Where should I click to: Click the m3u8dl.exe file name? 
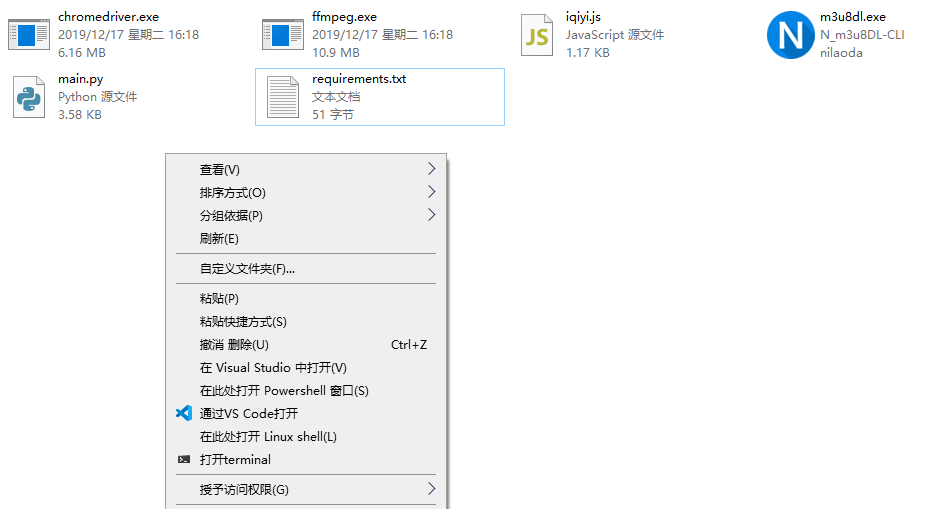[x=853, y=17]
